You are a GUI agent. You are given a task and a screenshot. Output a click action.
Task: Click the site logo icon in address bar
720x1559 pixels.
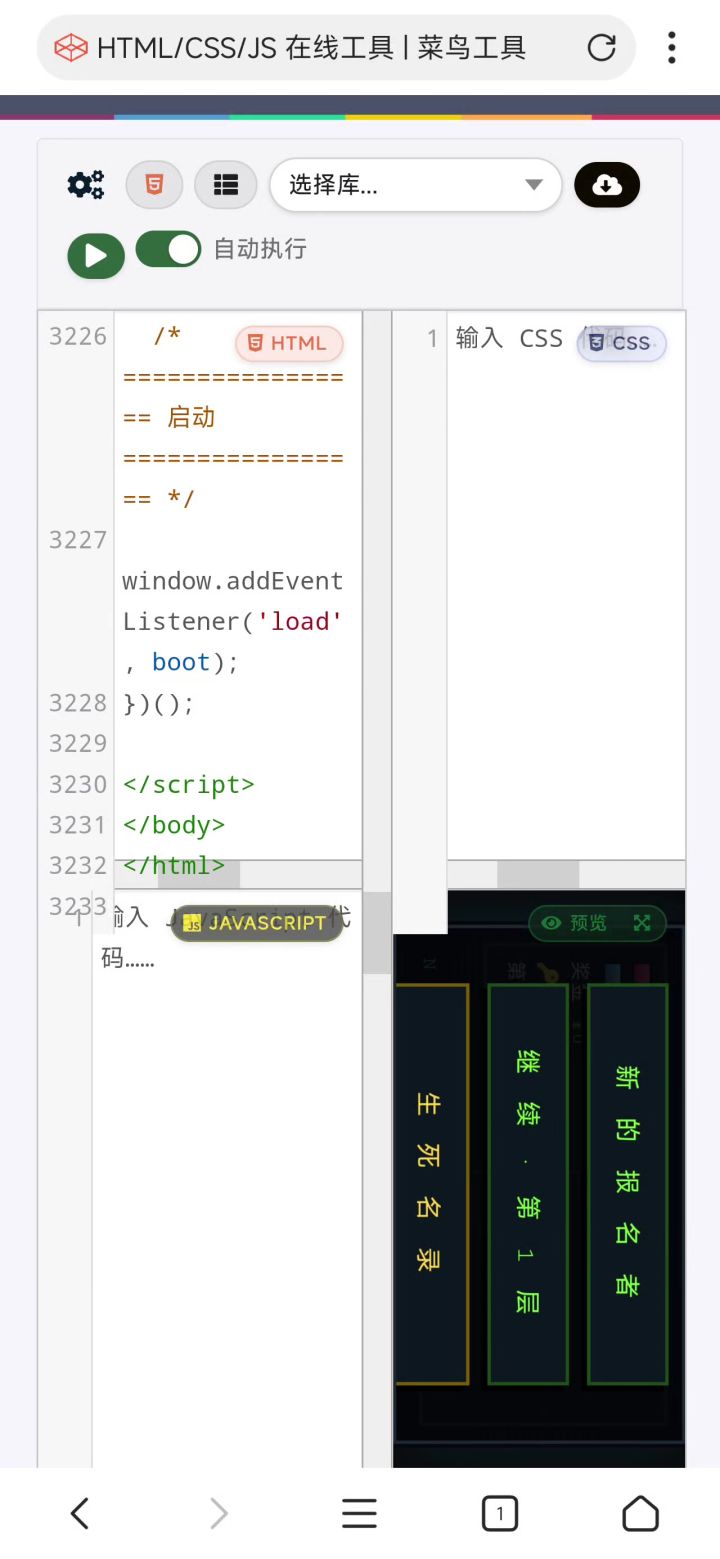click(x=71, y=47)
